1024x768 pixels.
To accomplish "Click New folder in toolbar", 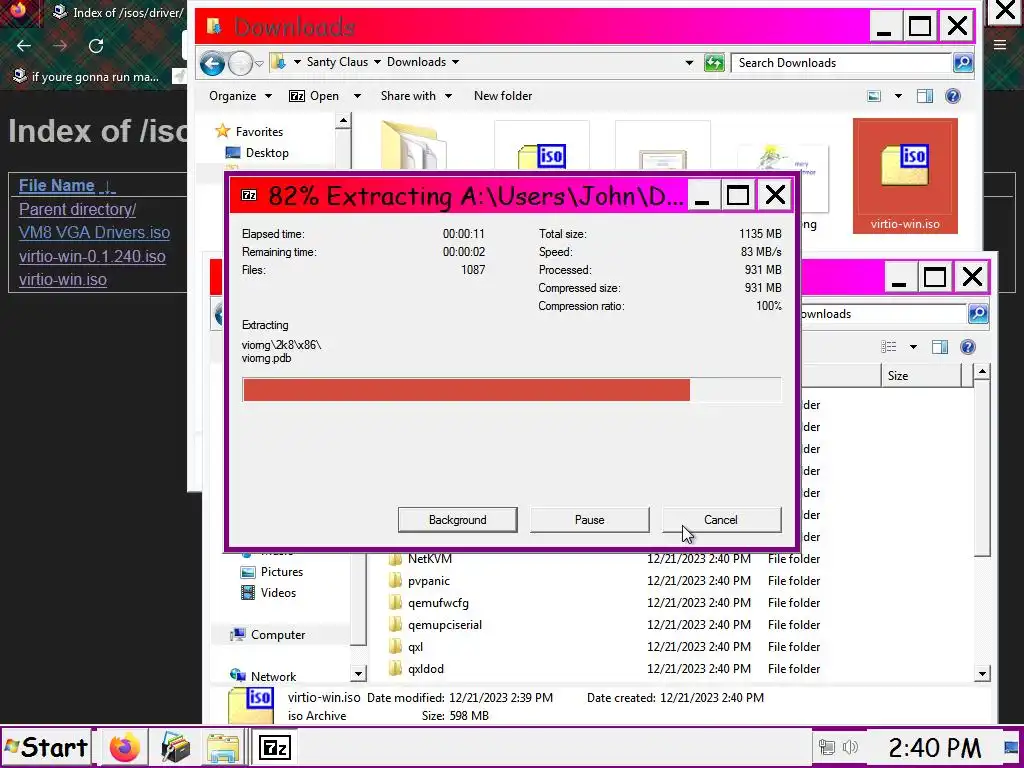I will click(x=503, y=96).
